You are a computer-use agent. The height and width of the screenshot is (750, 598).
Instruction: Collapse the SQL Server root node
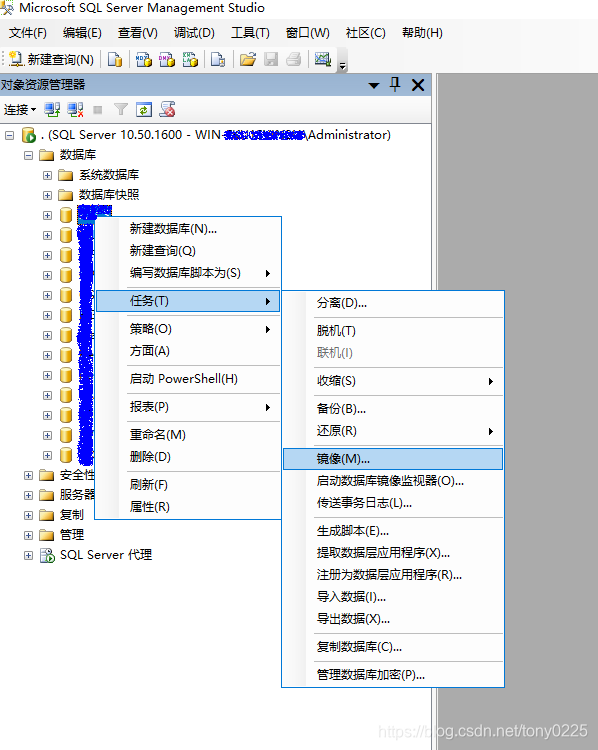(x=9, y=135)
